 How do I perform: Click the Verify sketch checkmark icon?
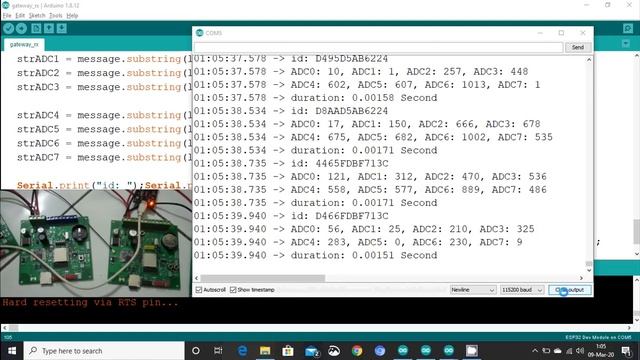(x=9, y=29)
